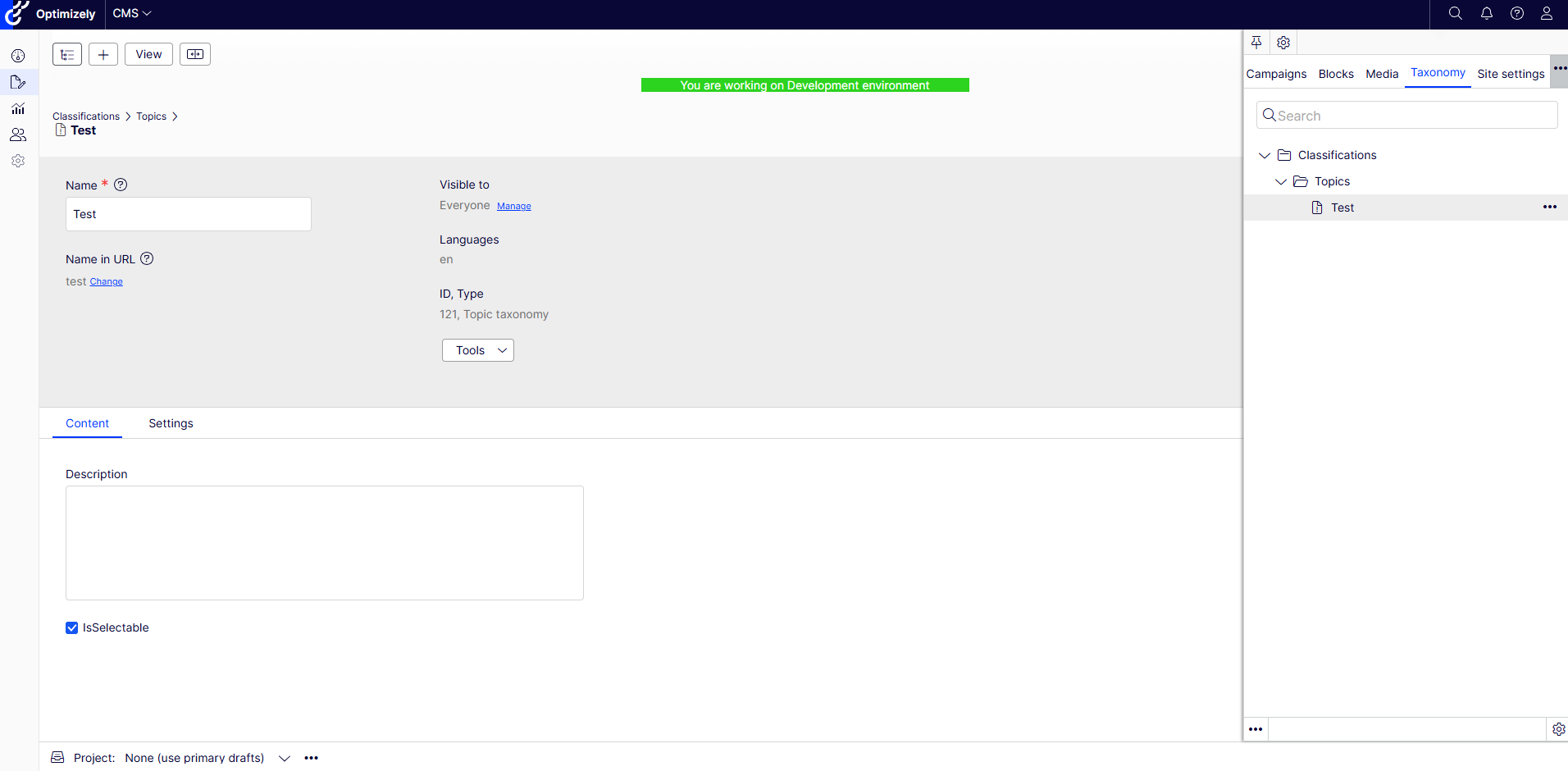This screenshot has height=771, width=1568.
Task: Click Change link for Name in URL
Action: 106,282
